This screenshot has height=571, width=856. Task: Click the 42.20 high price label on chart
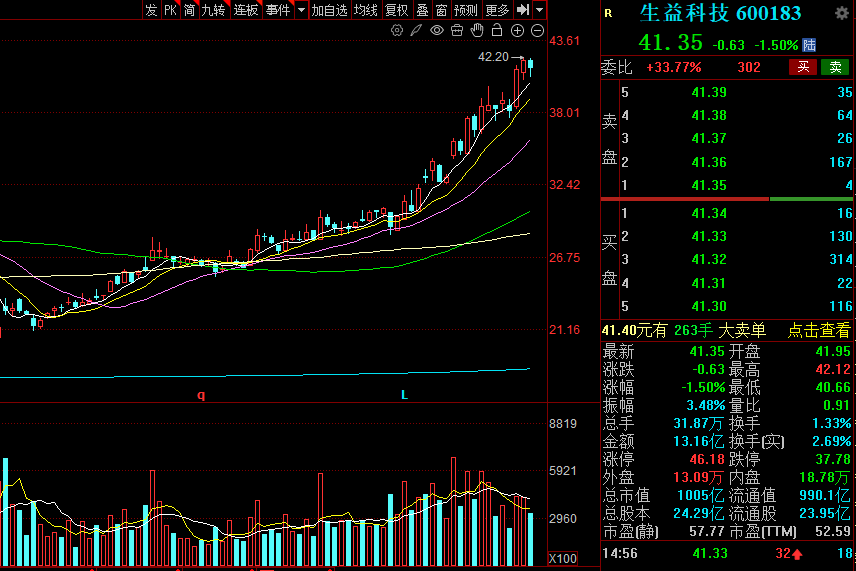(493, 57)
